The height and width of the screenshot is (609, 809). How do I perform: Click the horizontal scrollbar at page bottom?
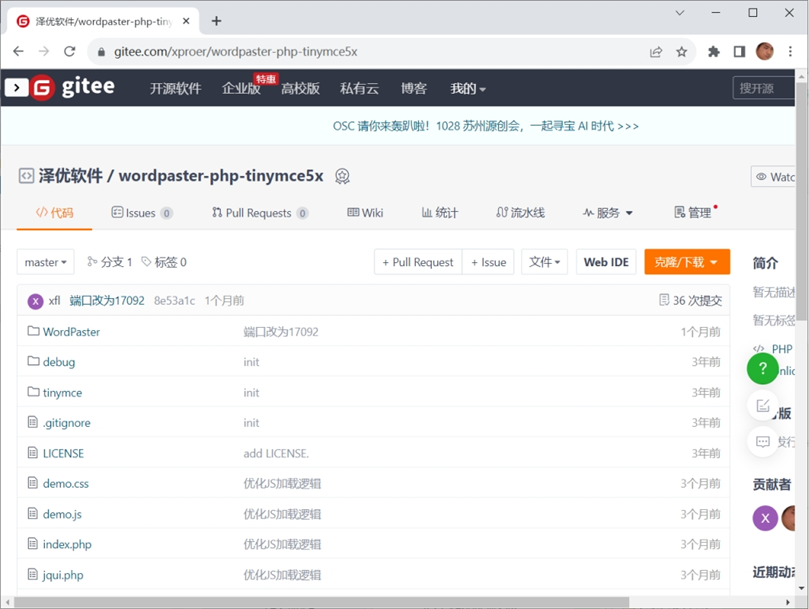pyautogui.click(x=321, y=602)
